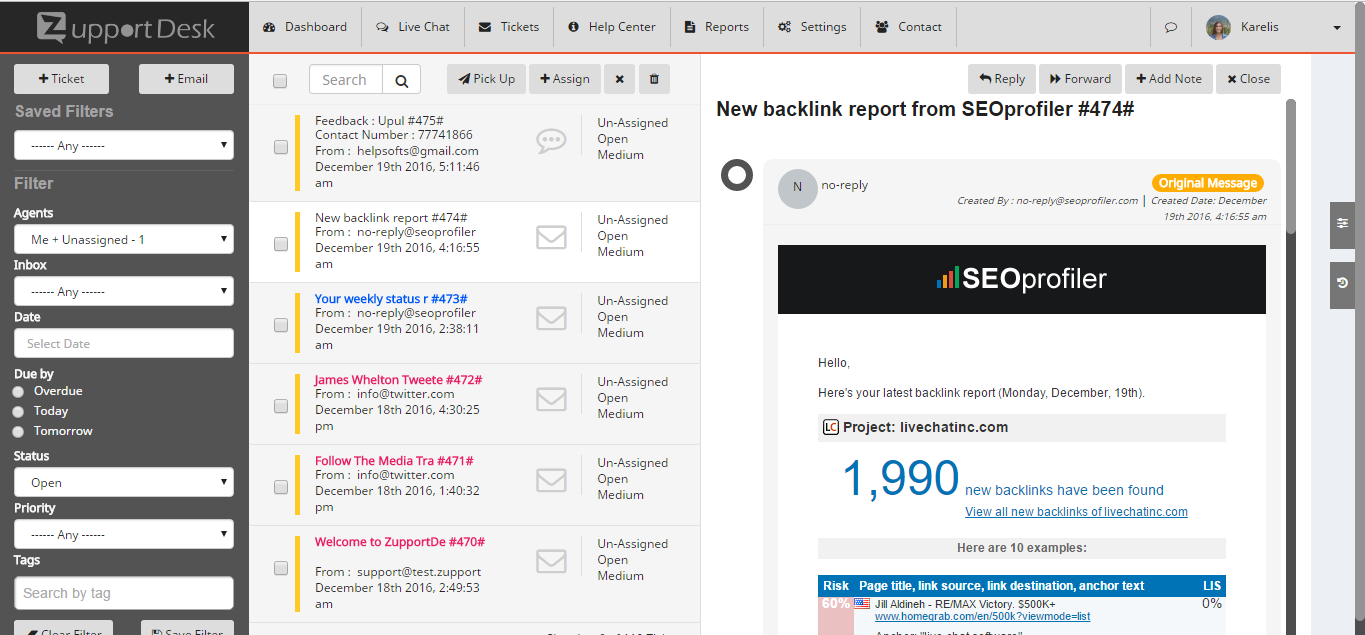
Task: Check the box for ticket #474
Action: pyautogui.click(x=280, y=244)
